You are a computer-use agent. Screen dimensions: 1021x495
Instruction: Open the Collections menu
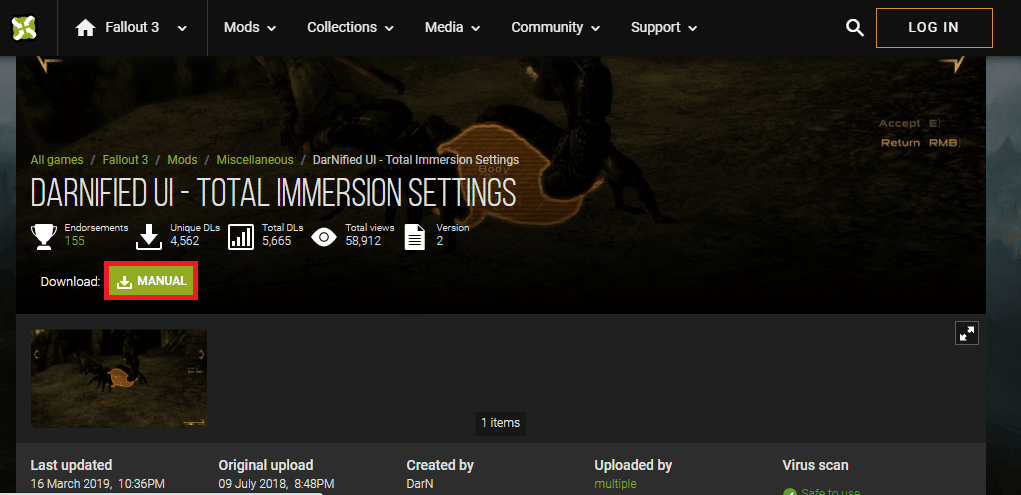[x=350, y=27]
